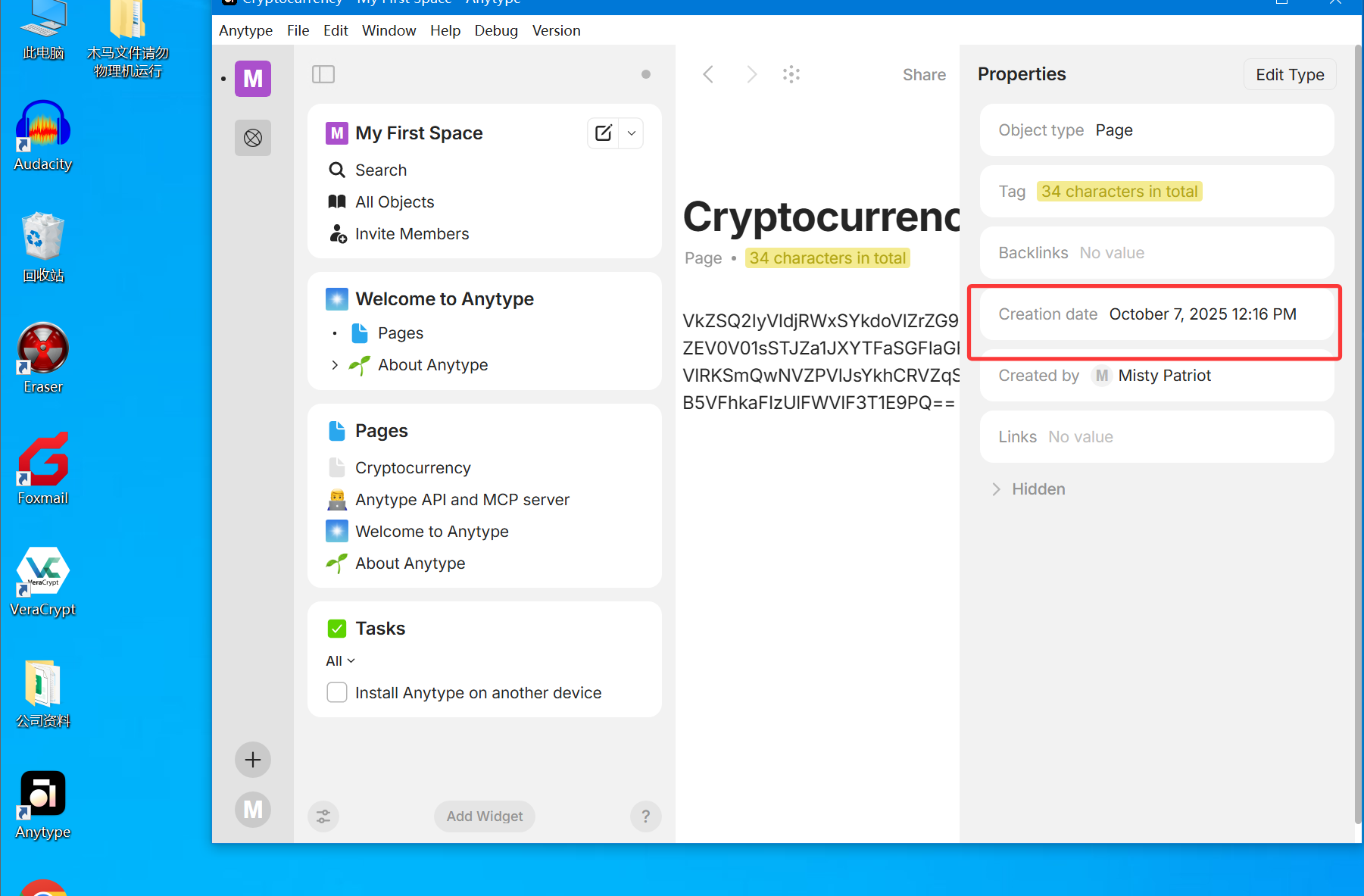Screen dimensions: 1364x896
Task: Click the Welcome to Anytype icon in Pages list
Action: pos(337,531)
